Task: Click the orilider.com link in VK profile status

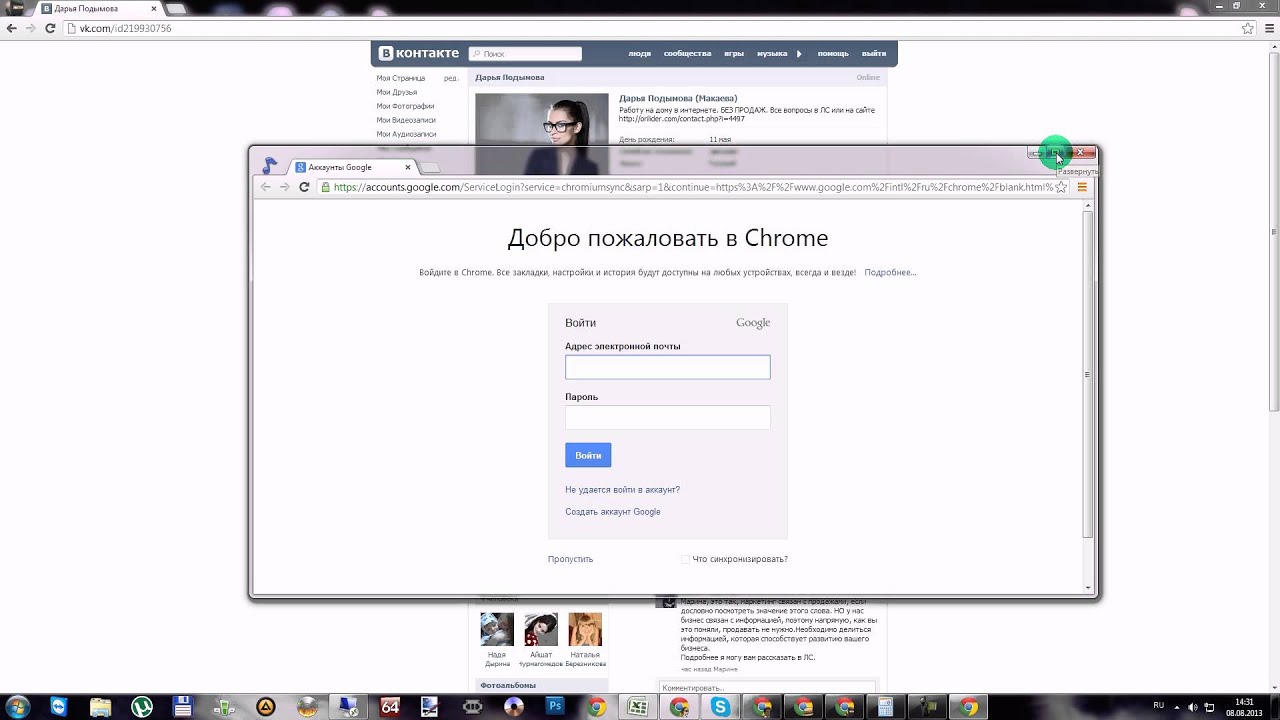Action: click(x=682, y=119)
